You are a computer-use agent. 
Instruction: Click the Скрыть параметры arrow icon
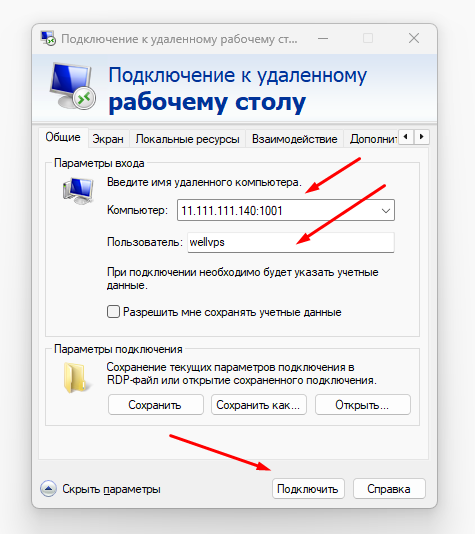point(48,489)
